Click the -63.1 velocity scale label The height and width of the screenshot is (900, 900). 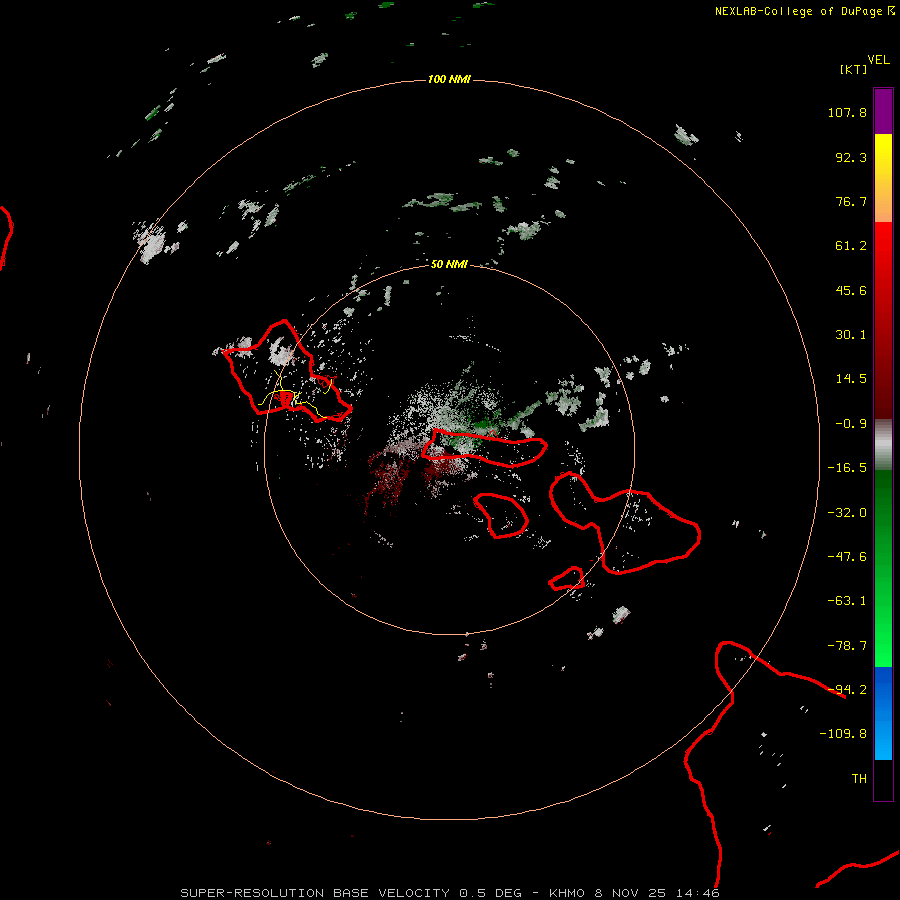[x=847, y=601]
